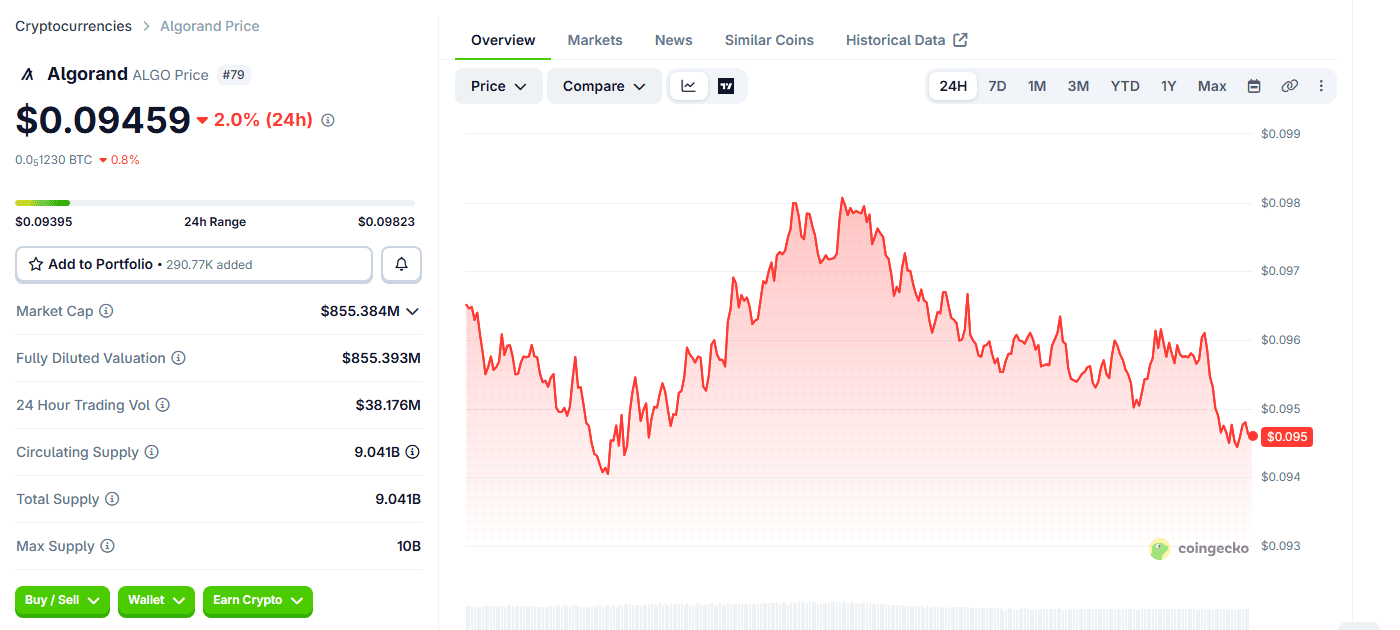
Task: Select the Max time range
Action: point(1212,86)
